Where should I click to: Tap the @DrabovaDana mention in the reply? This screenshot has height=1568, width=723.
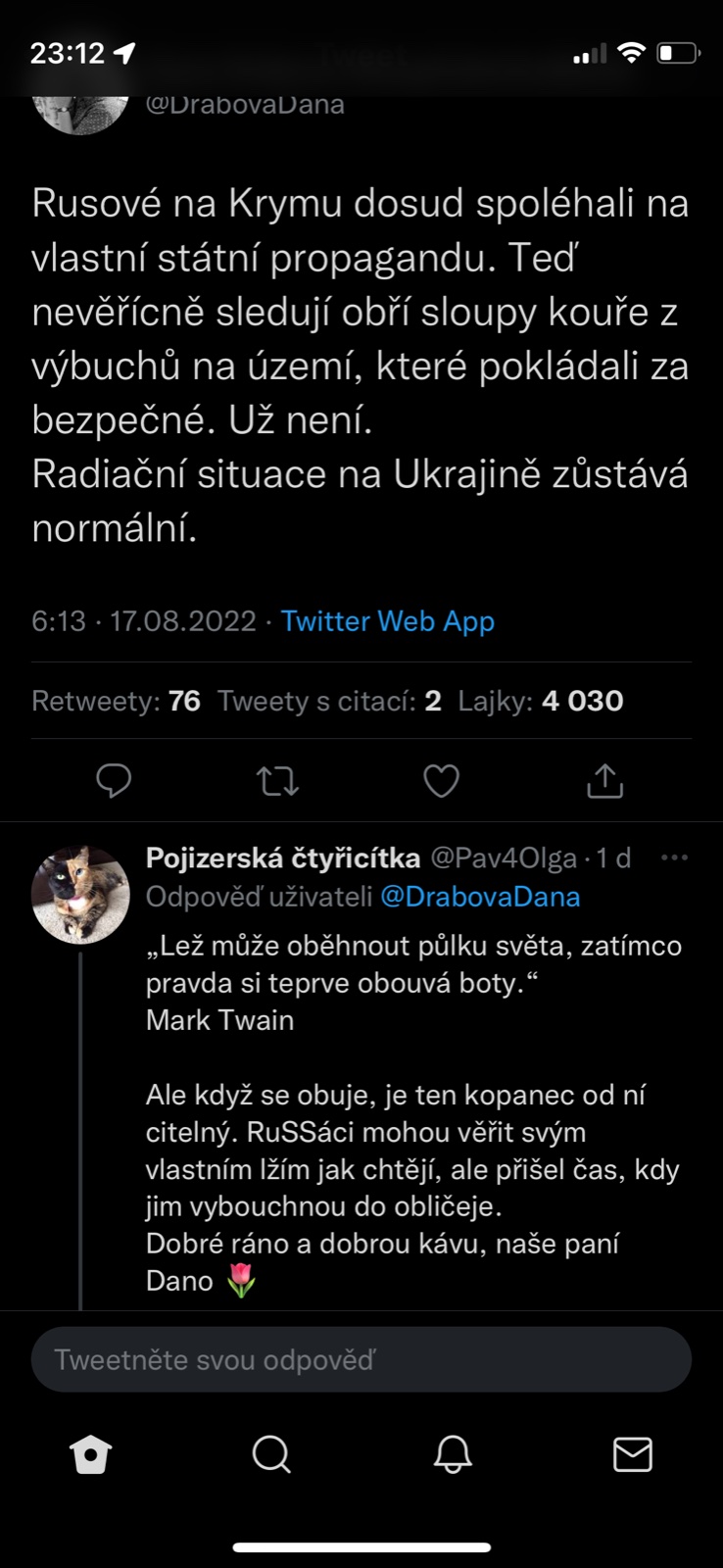480,897
